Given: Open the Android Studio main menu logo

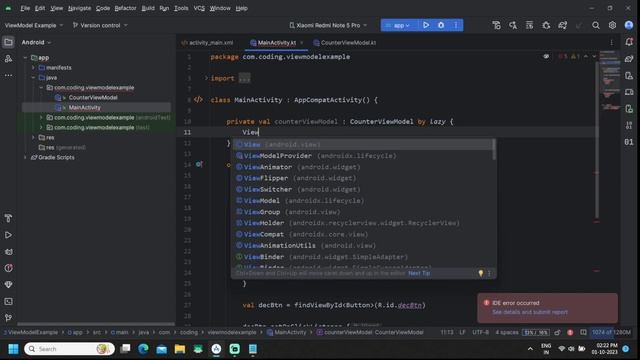Looking at the screenshot, I should [8, 8].
